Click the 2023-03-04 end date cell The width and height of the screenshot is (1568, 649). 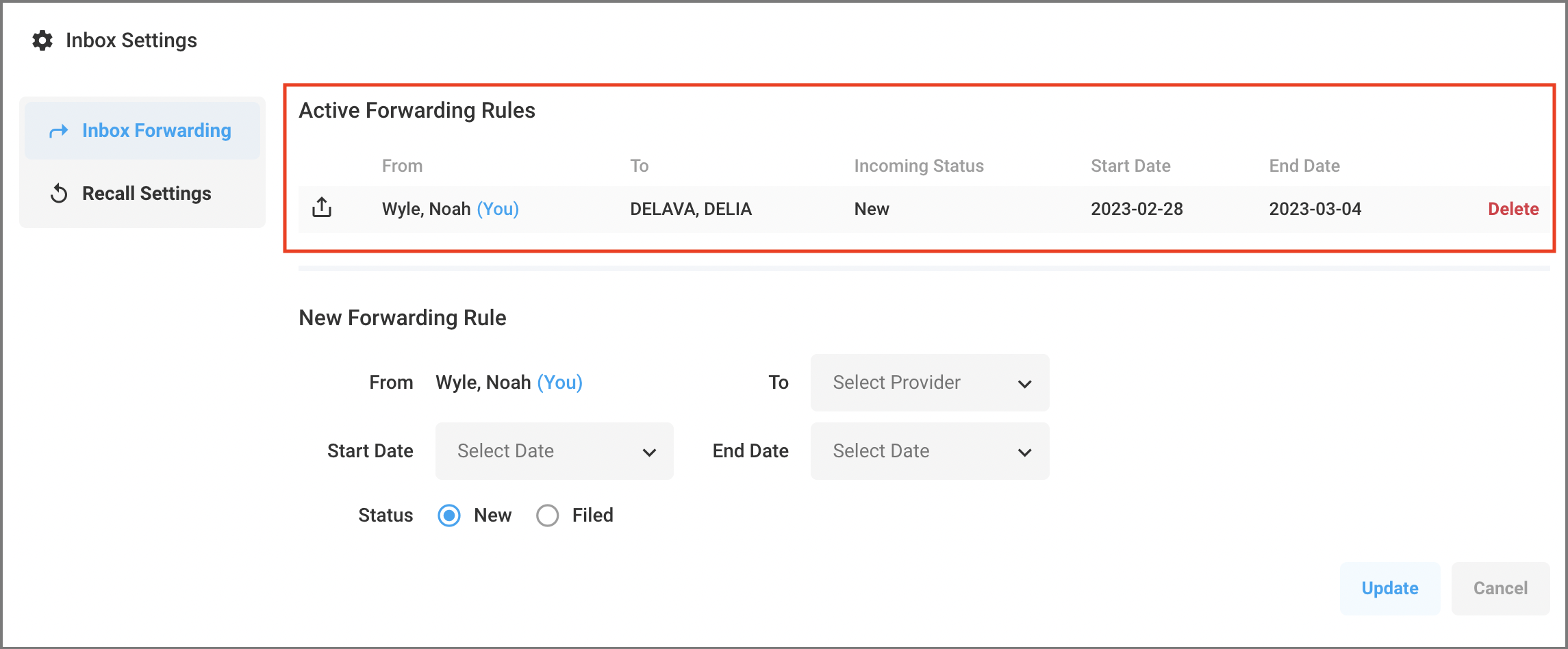[1315, 209]
